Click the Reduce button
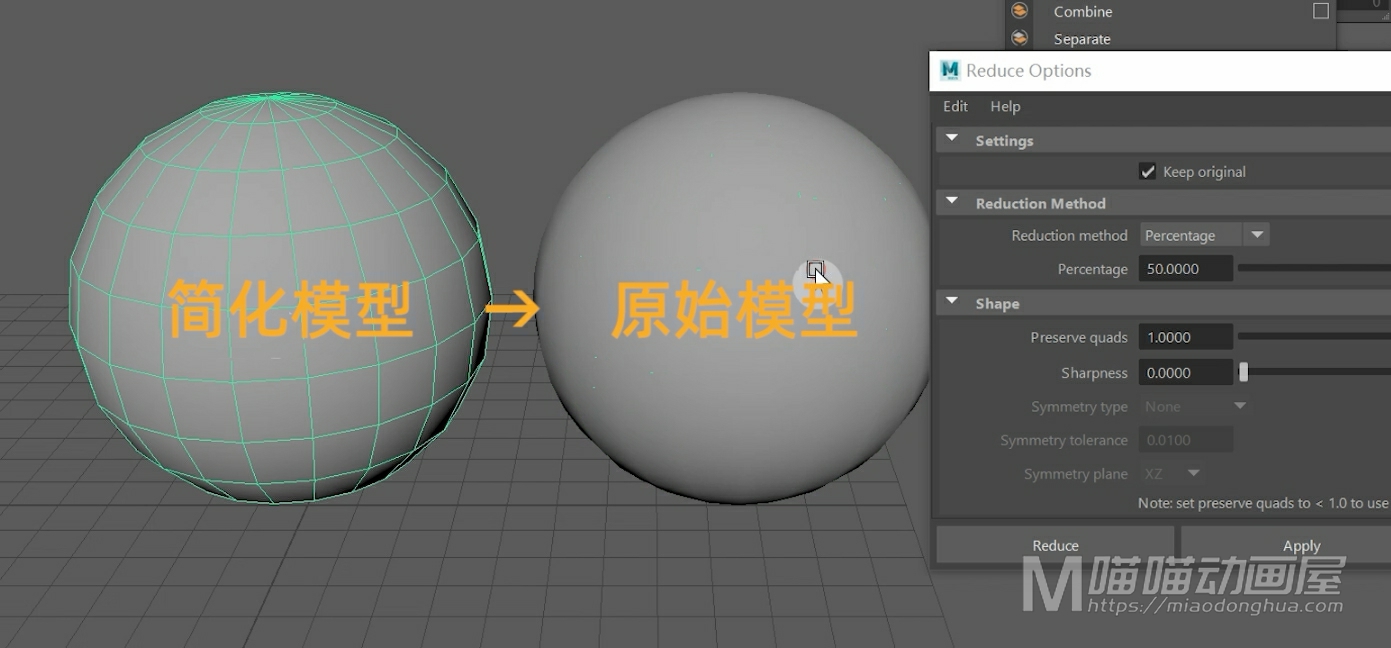Screen dimensions: 1391x648 coord(1055,545)
